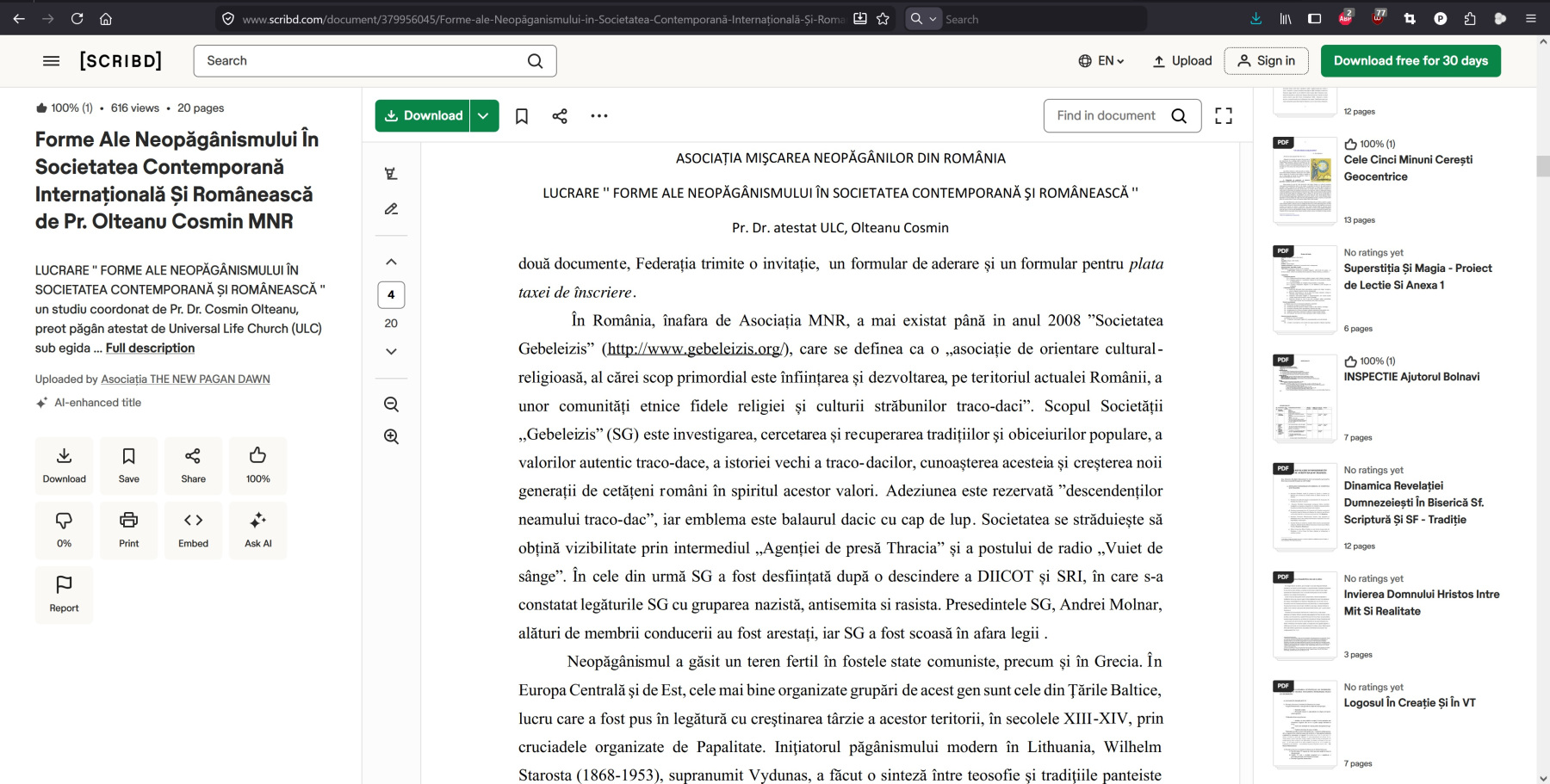
Task: Click the Print icon in sidebar
Action: (x=128, y=529)
